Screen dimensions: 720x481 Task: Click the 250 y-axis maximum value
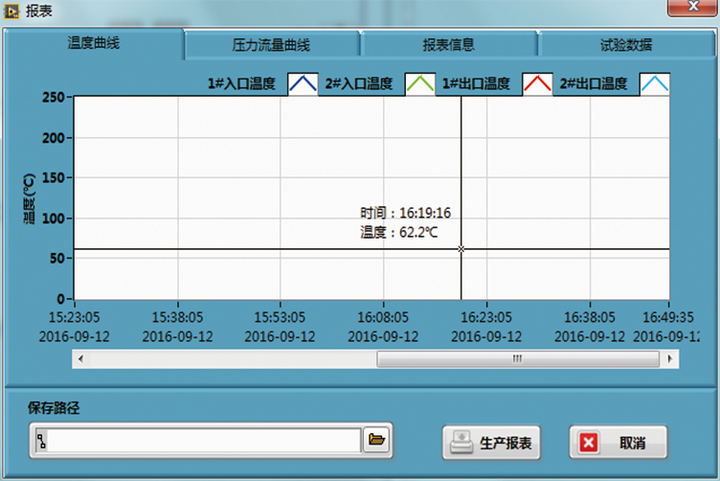pos(53,97)
